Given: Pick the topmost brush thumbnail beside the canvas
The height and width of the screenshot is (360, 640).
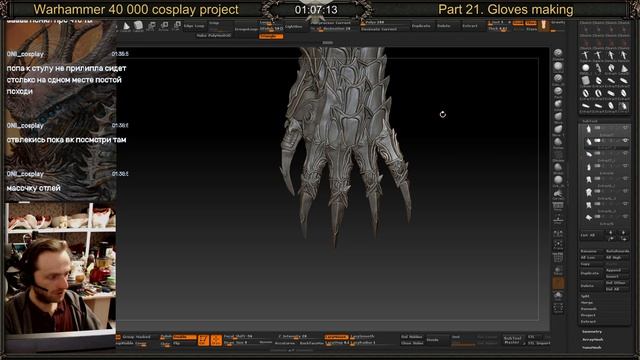Looking at the screenshot, I should pyautogui.click(x=558, y=53).
